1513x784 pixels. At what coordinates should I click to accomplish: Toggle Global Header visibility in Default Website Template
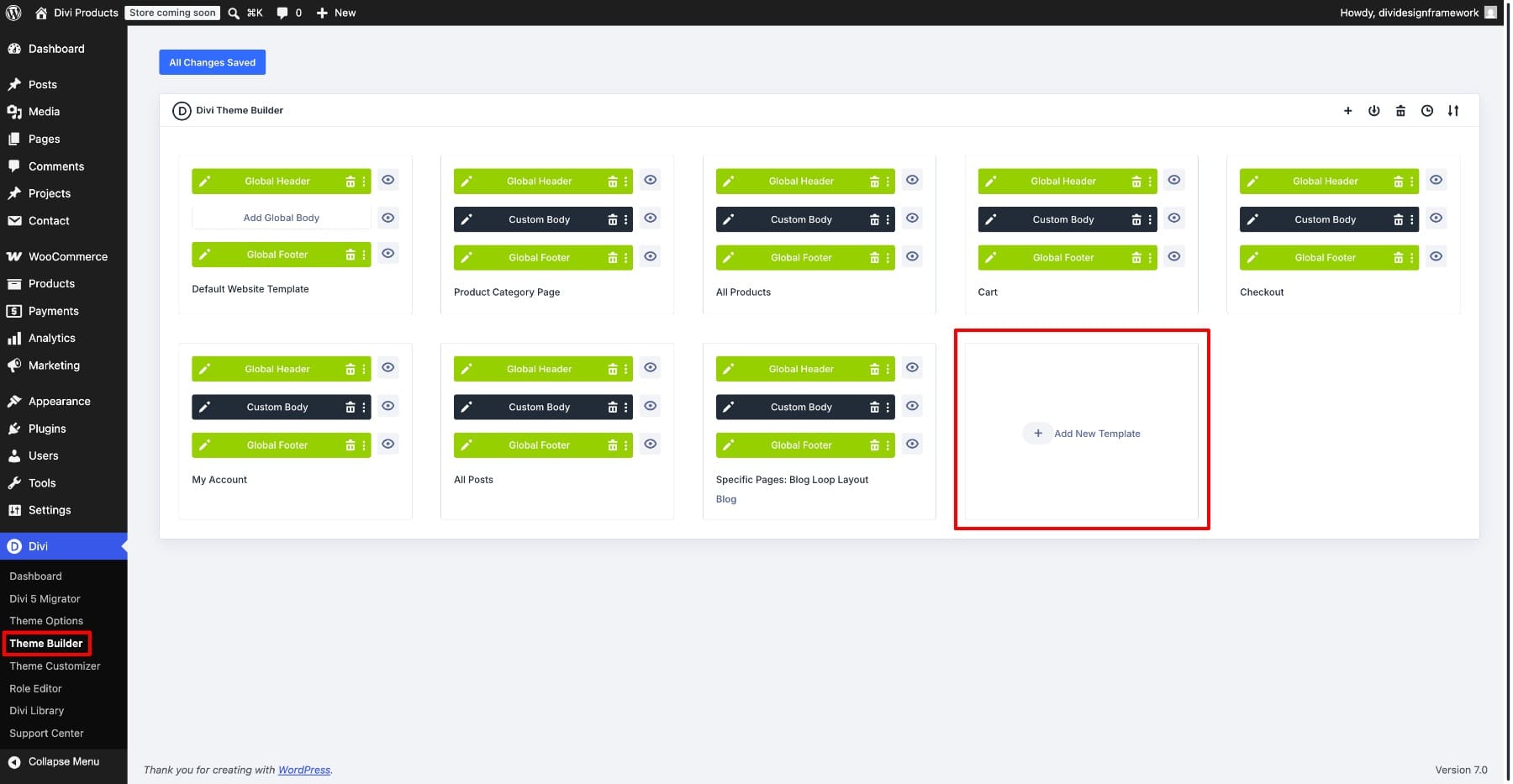[x=388, y=180]
